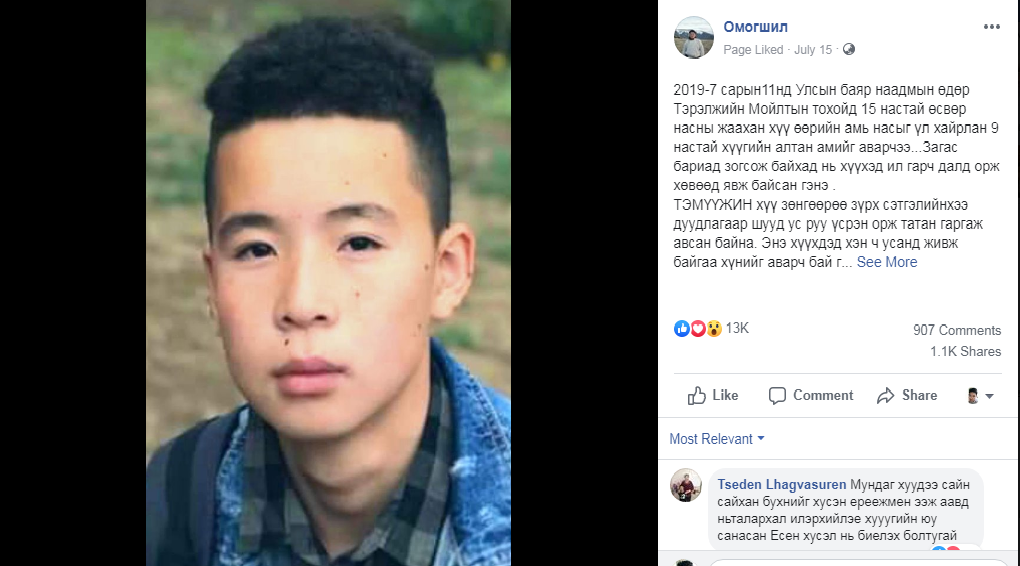
Task: Click Tseden Lhagvasuren's avatar thumbnail
Action: (x=686, y=485)
